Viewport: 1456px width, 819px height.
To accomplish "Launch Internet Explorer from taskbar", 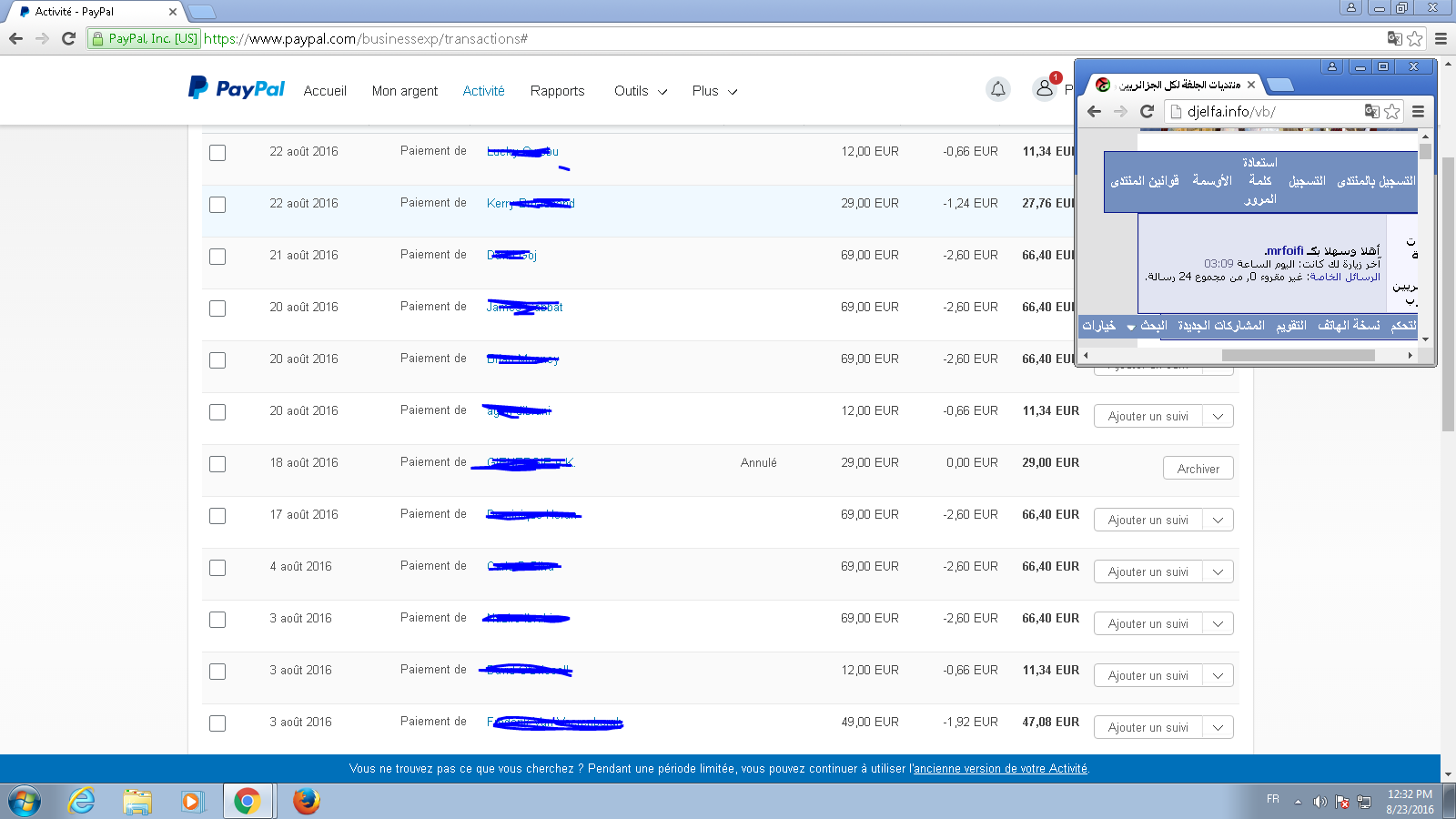I will 82,802.
